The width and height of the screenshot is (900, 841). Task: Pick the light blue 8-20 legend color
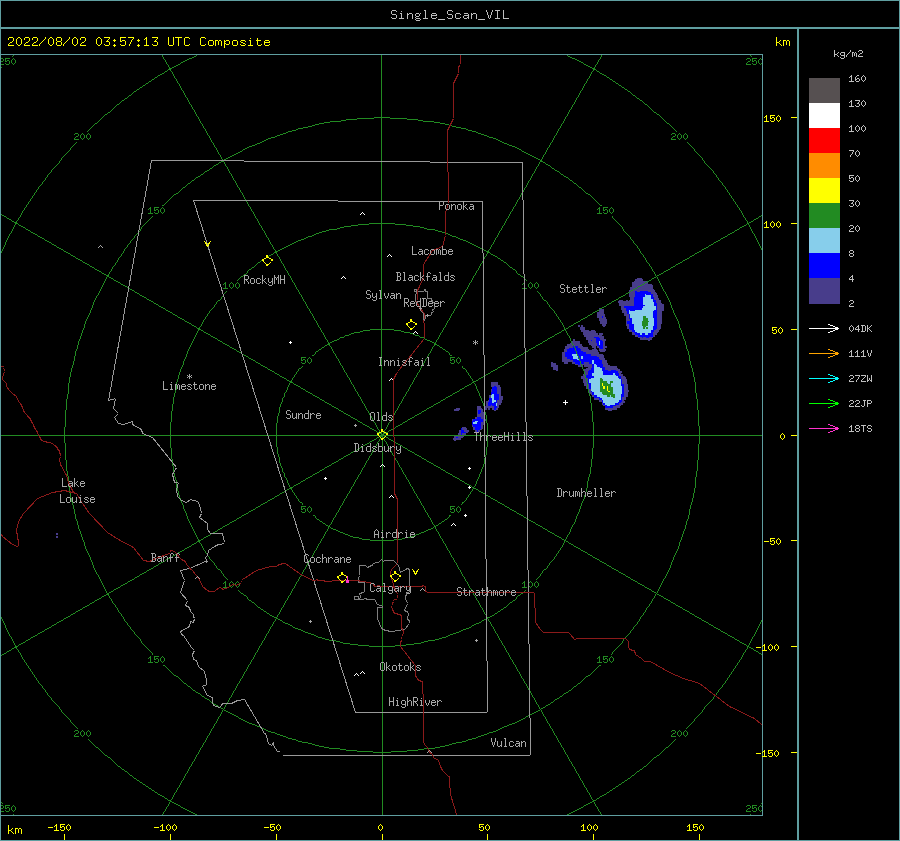pyautogui.click(x=824, y=241)
